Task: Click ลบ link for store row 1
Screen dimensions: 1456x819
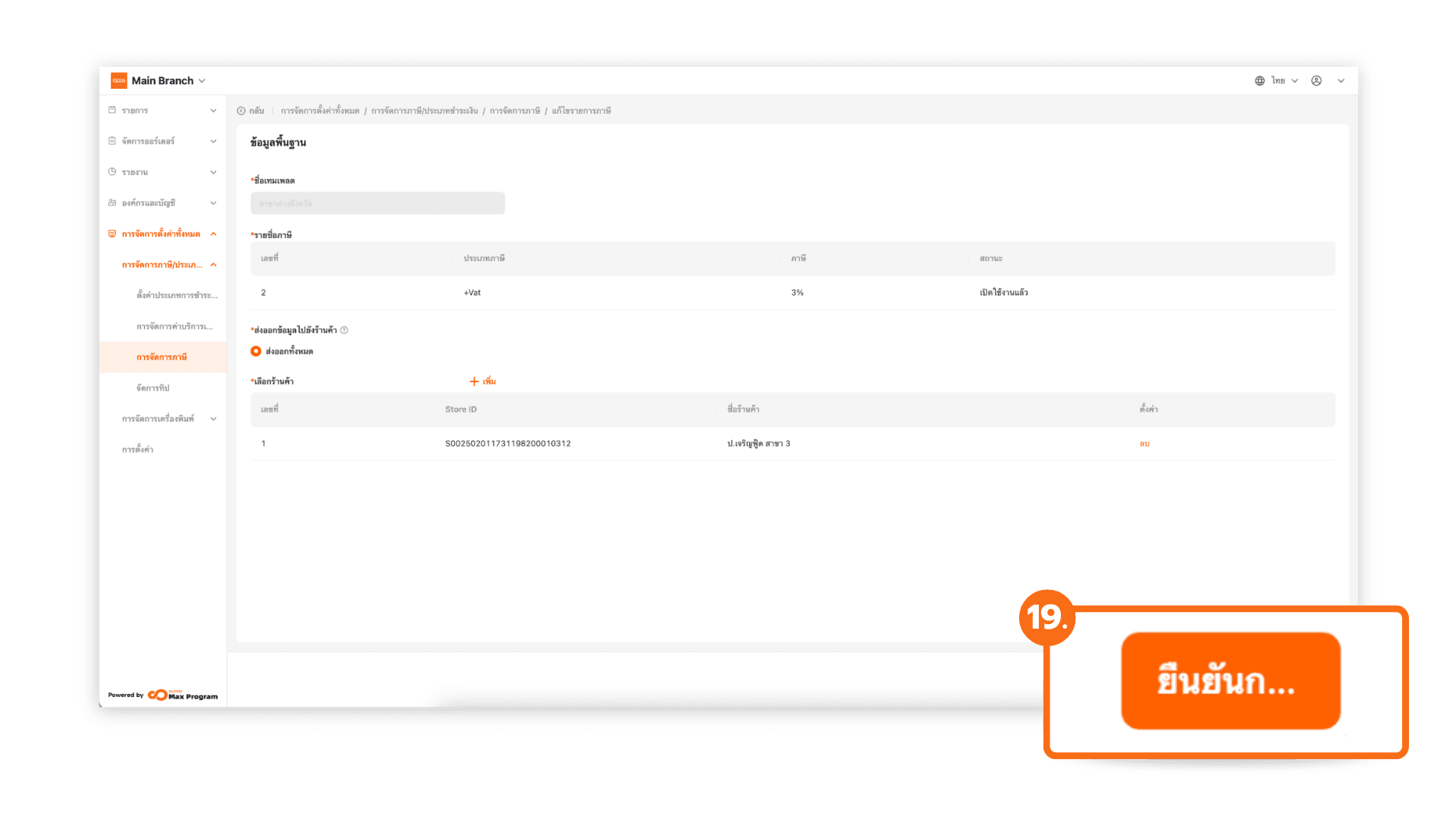Action: click(1144, 444)
